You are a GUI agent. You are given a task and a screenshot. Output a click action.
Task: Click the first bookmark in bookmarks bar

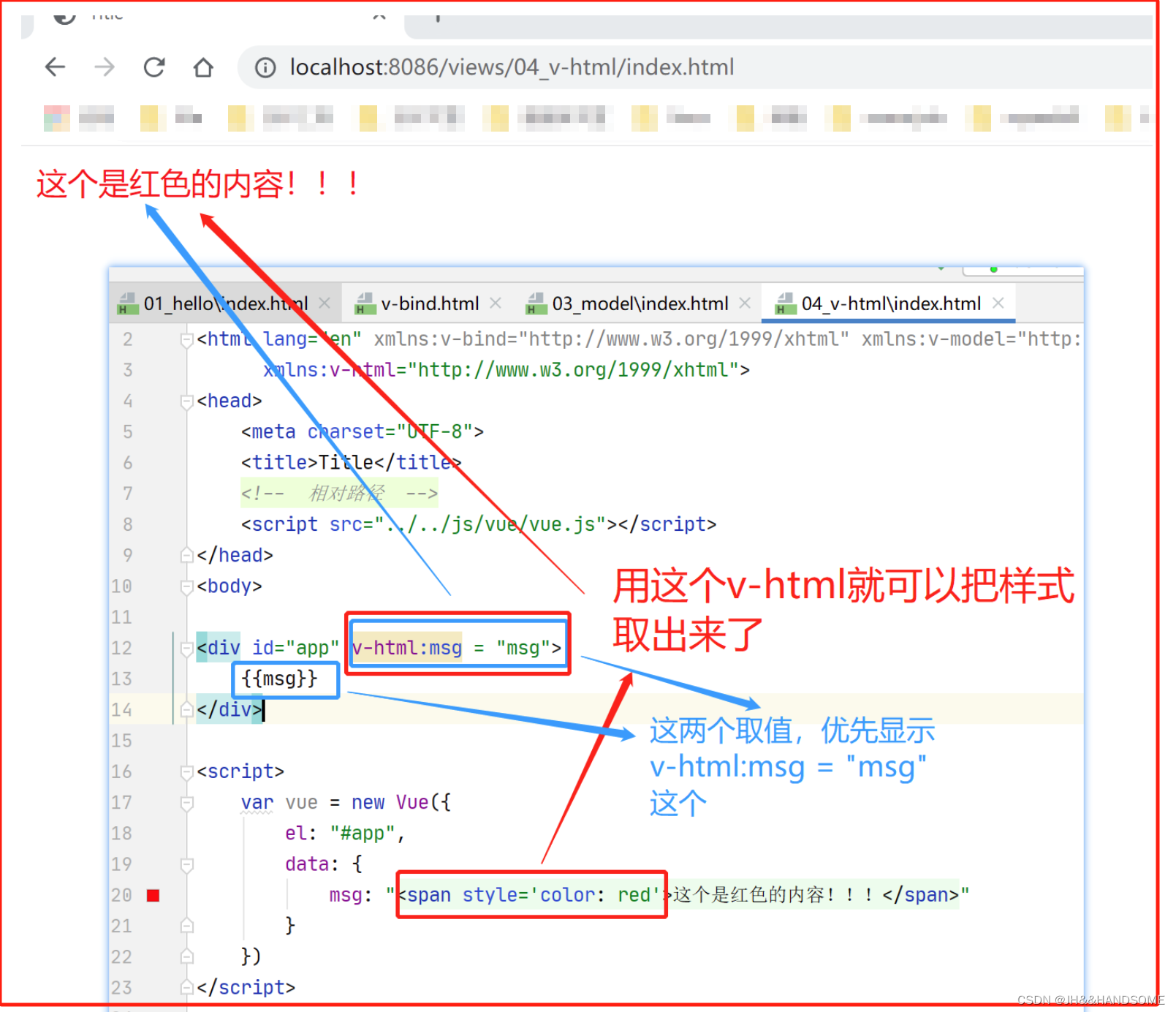tap(79, 118)
